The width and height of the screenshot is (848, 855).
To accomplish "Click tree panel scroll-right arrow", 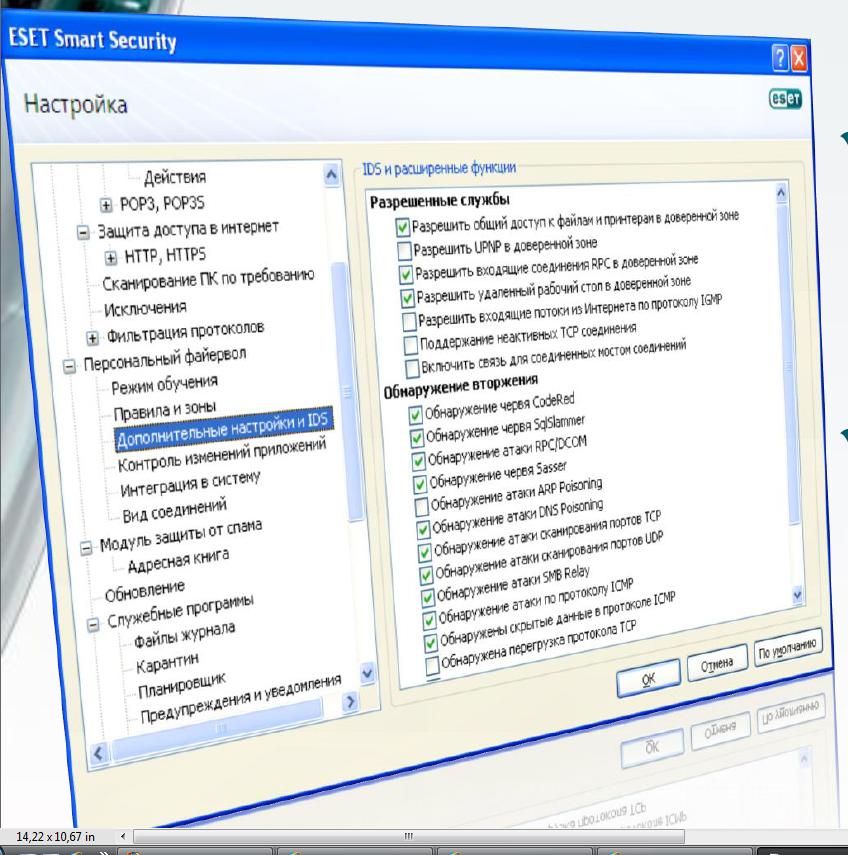I will coord(351,702).
